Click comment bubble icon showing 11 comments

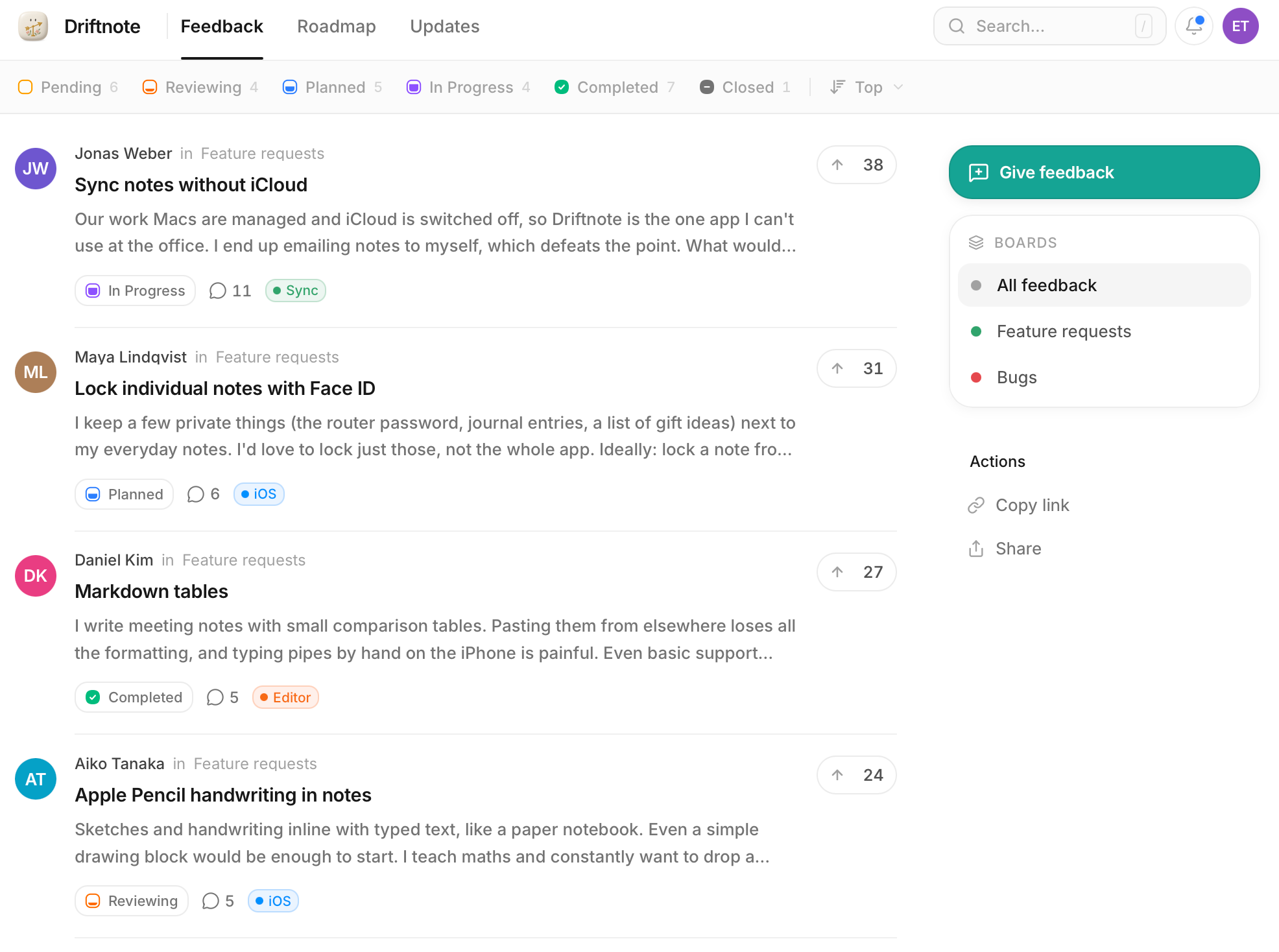coord(218,291)
